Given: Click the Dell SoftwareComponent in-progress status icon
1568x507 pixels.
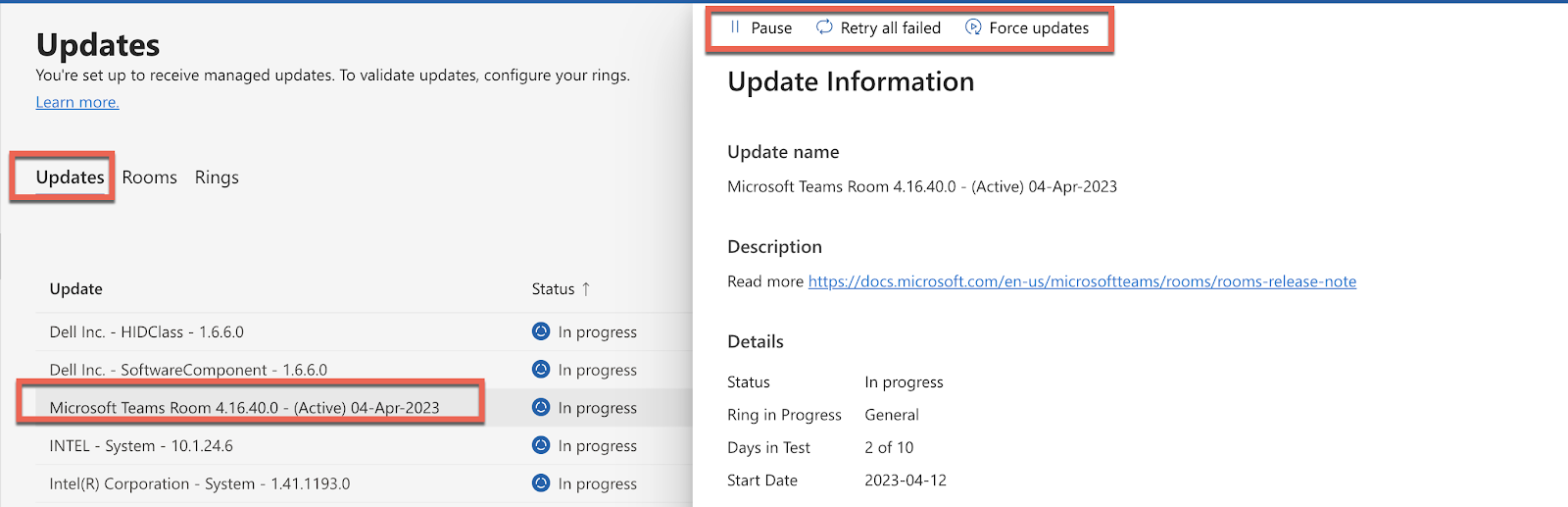Looking at the screenshot, I should (x=541, y=370).
